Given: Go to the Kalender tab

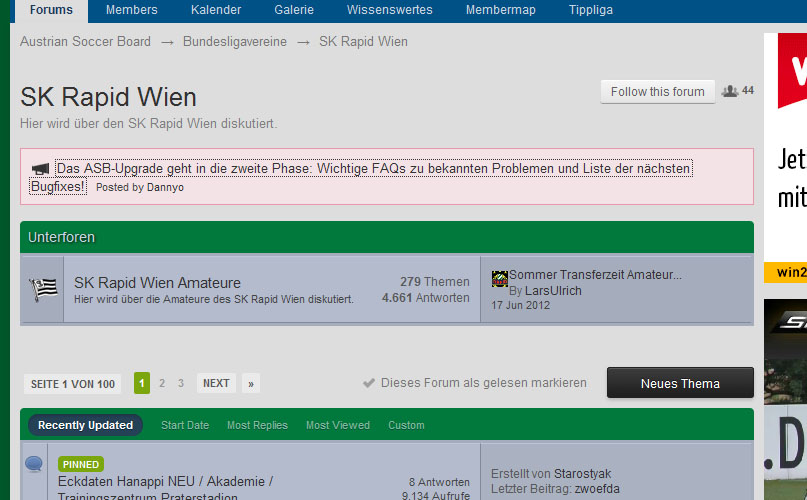Looking at the screenshot, I should click(216, 10).
